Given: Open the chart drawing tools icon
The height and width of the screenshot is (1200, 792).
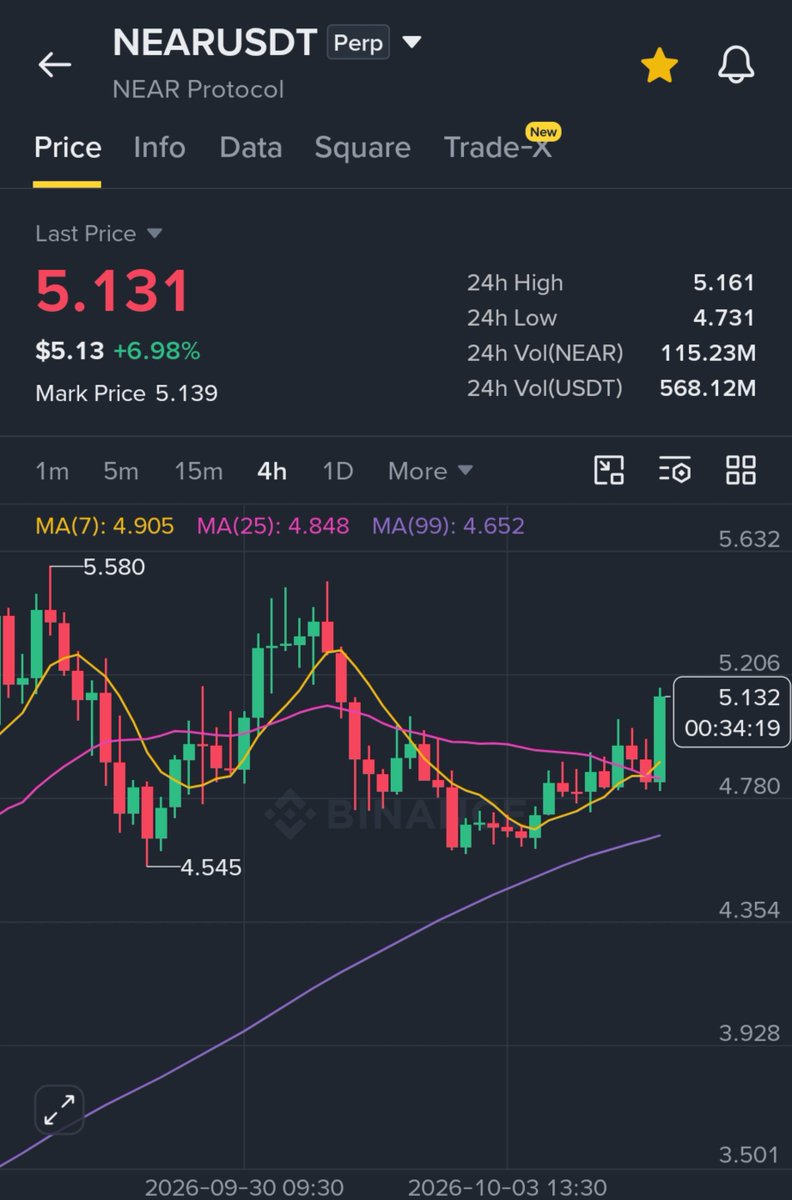Looking at the screenshot, I should coord(609,470).
